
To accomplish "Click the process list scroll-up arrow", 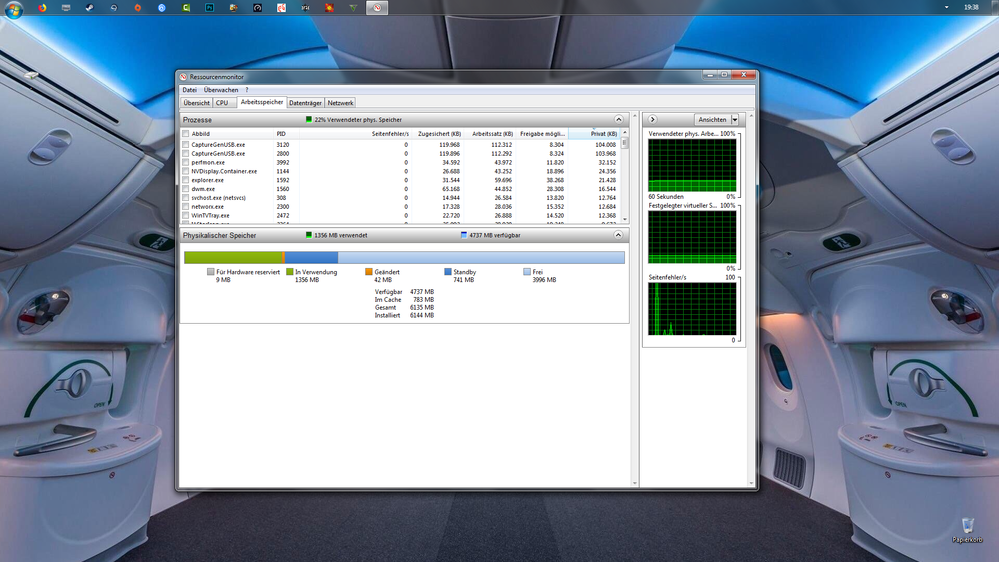I will click(x=624, y=133).
